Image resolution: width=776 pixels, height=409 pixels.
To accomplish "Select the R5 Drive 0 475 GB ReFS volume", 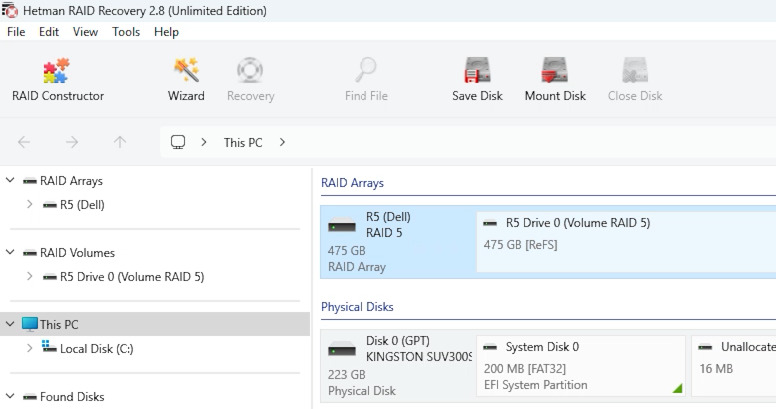I will click(x=626, y=242).
